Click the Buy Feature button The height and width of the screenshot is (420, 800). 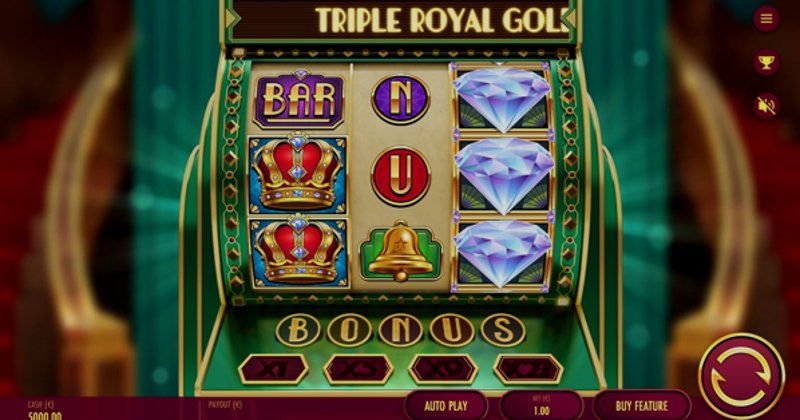click(641, 406)
